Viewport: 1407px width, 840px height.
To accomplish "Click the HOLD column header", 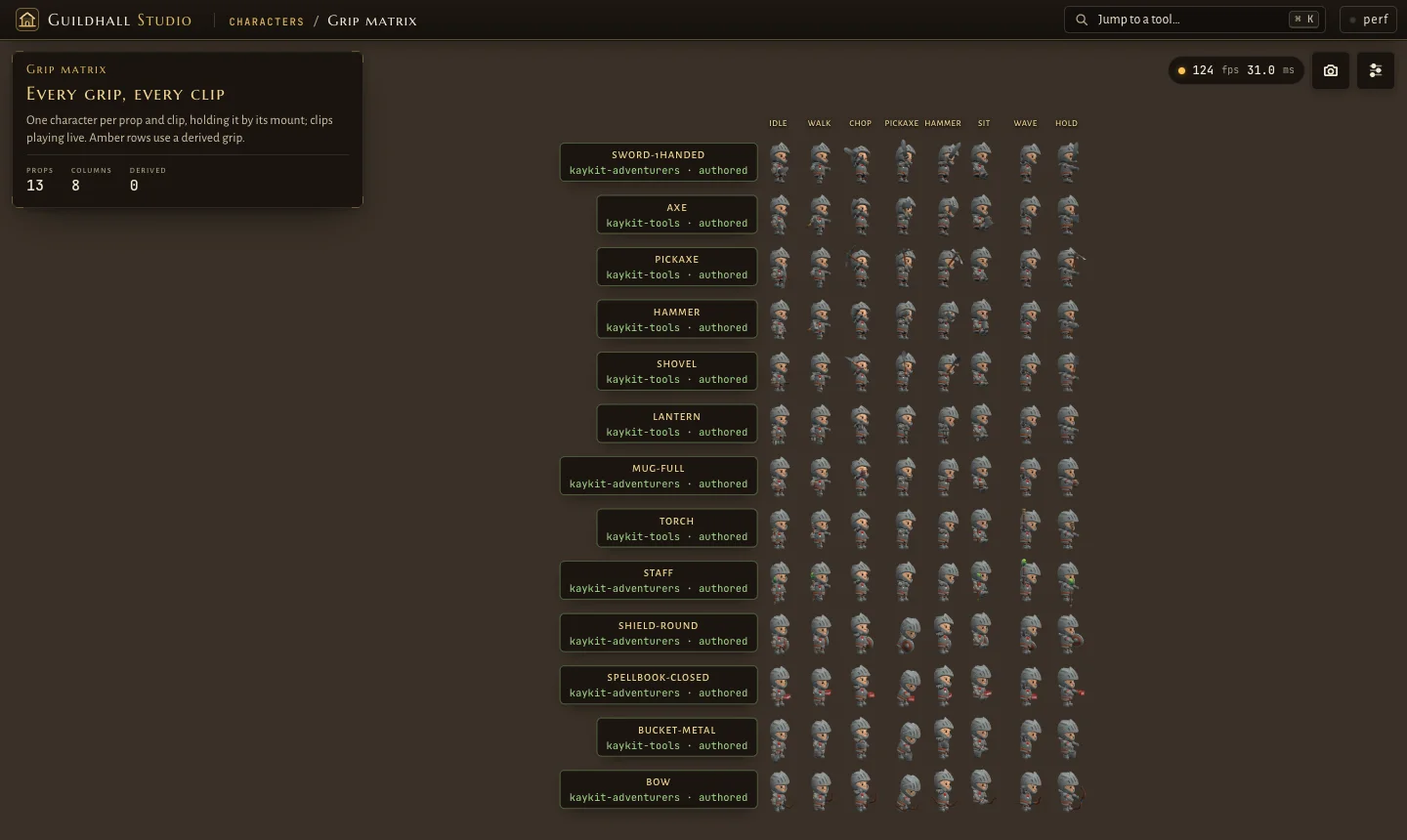I will 1066,123.
